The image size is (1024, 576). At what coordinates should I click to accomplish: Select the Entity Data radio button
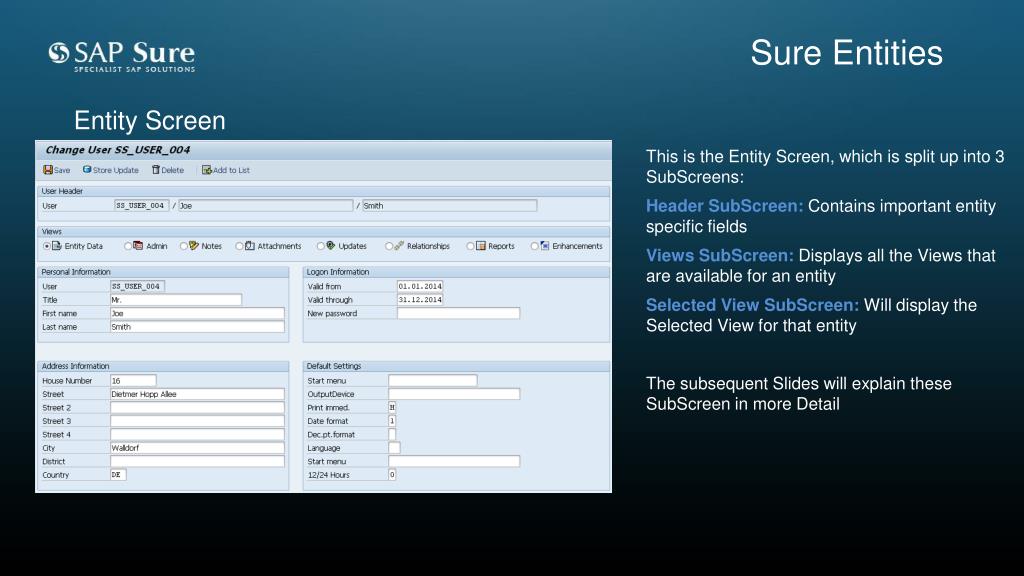tap(47, 246)
